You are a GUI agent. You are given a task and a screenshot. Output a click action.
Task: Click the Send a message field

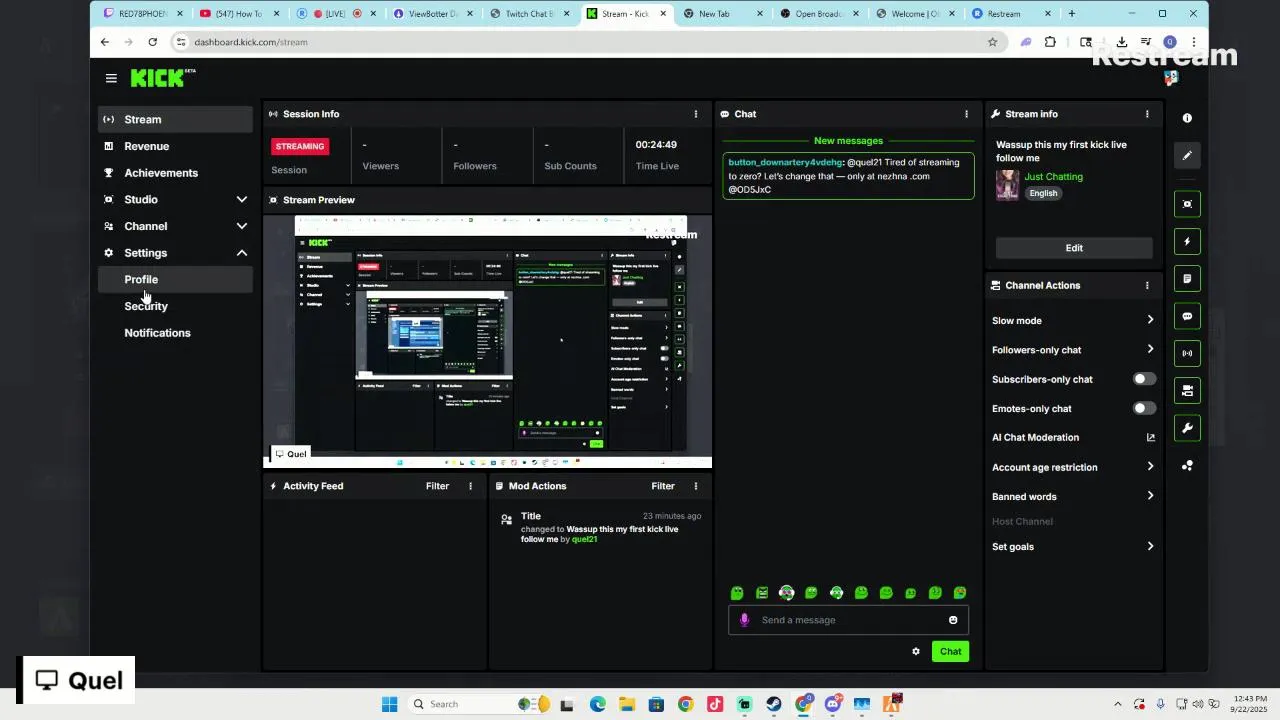(x=848, y=620)
